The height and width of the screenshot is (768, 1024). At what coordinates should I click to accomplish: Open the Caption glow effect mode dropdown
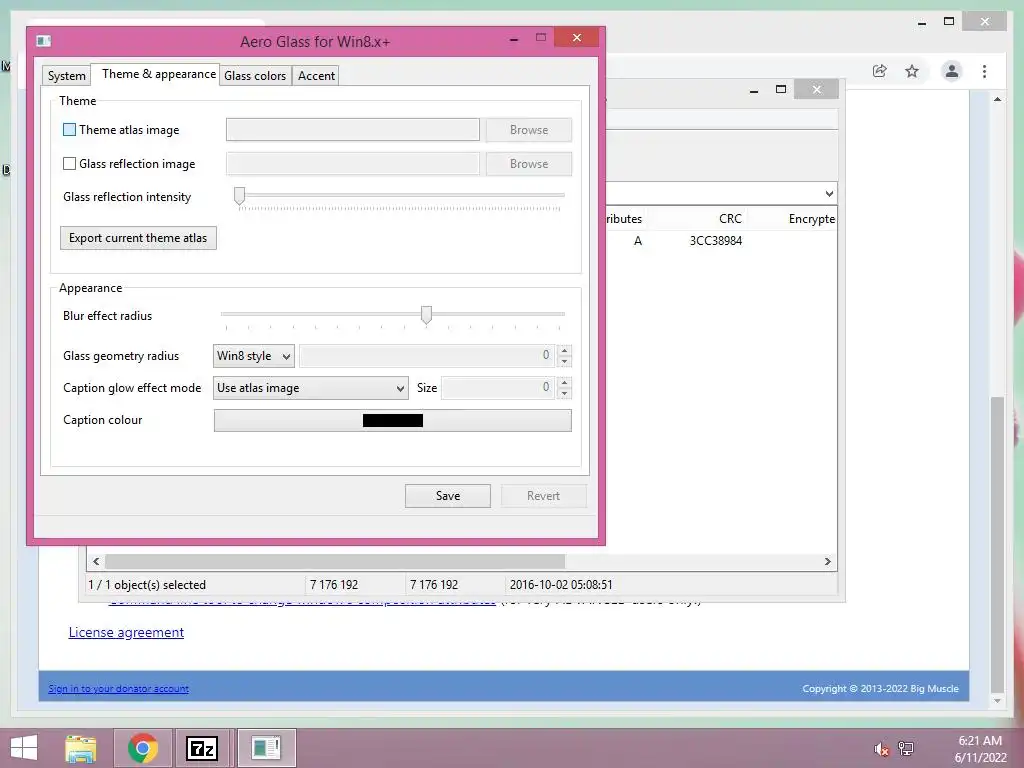pos(311,388)
